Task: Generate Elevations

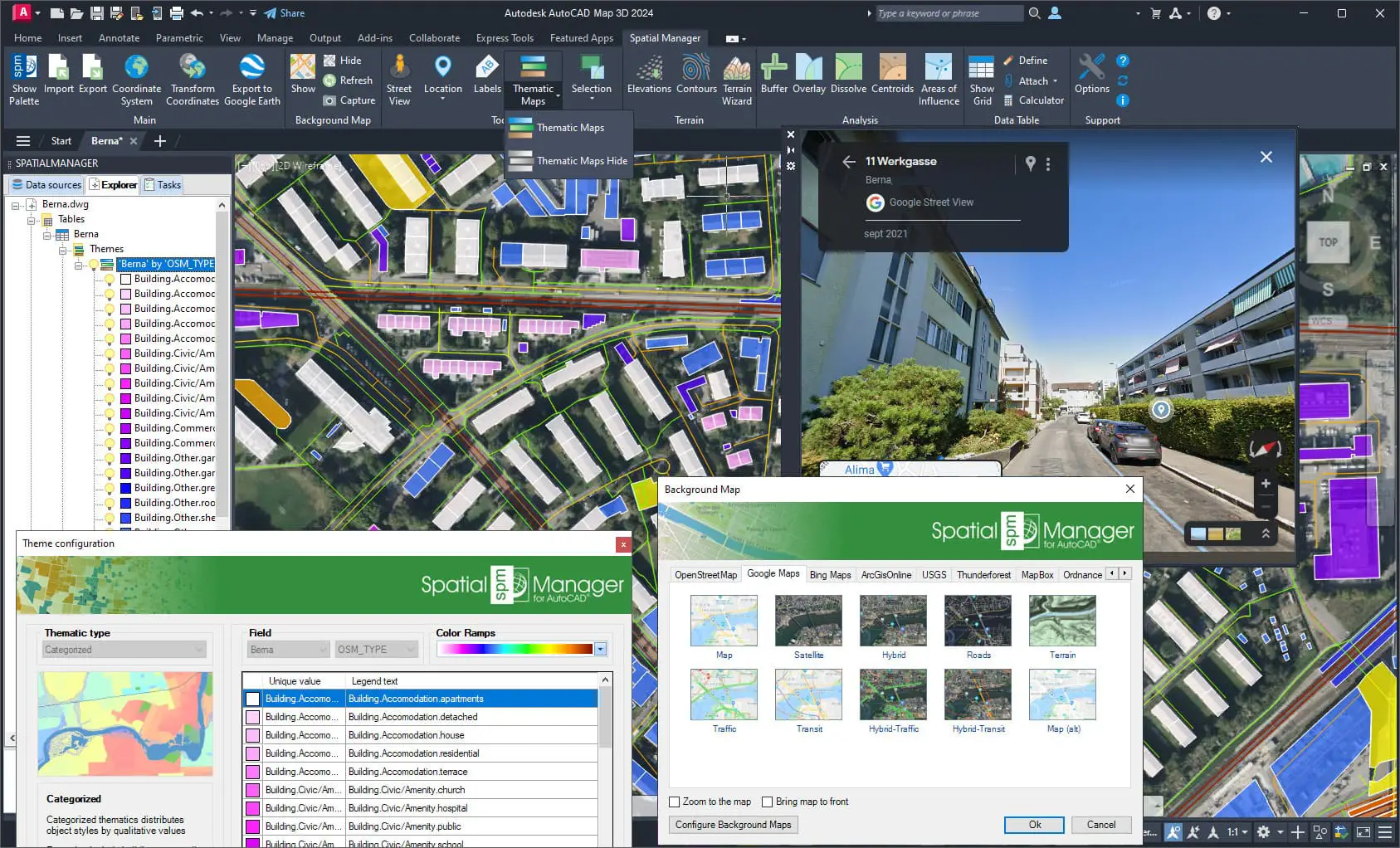Action: (649, 75)
